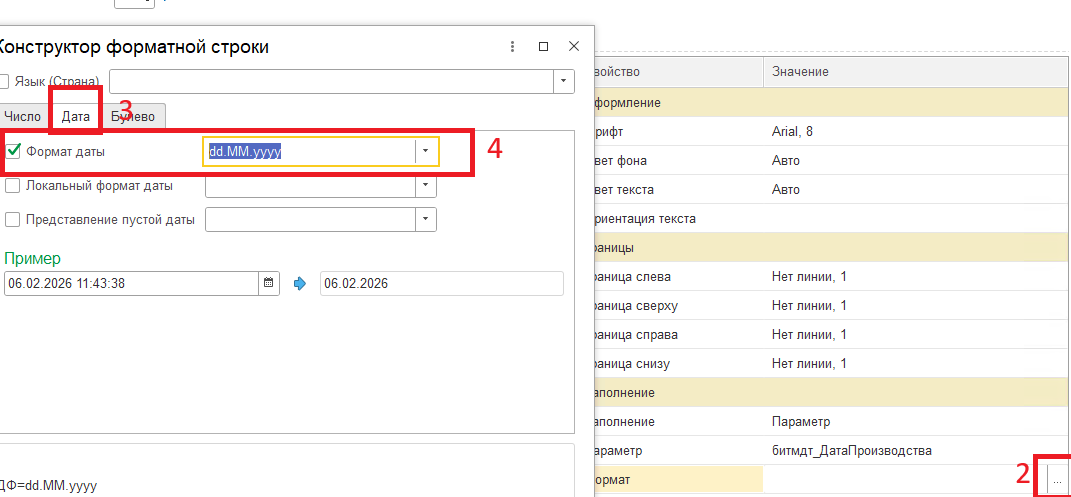
Task: Toggle the Язык (Страна) checkbox
Action: (x=5, y=81)
